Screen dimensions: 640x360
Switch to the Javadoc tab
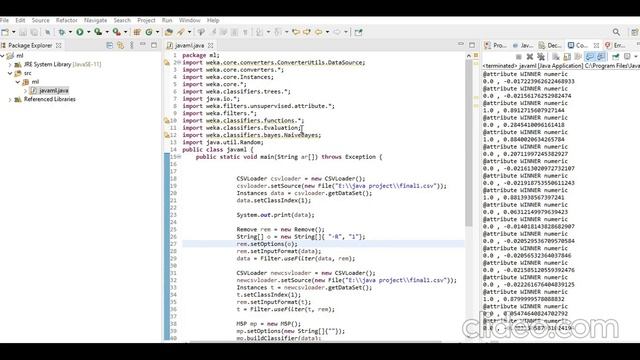click(522, 45)
